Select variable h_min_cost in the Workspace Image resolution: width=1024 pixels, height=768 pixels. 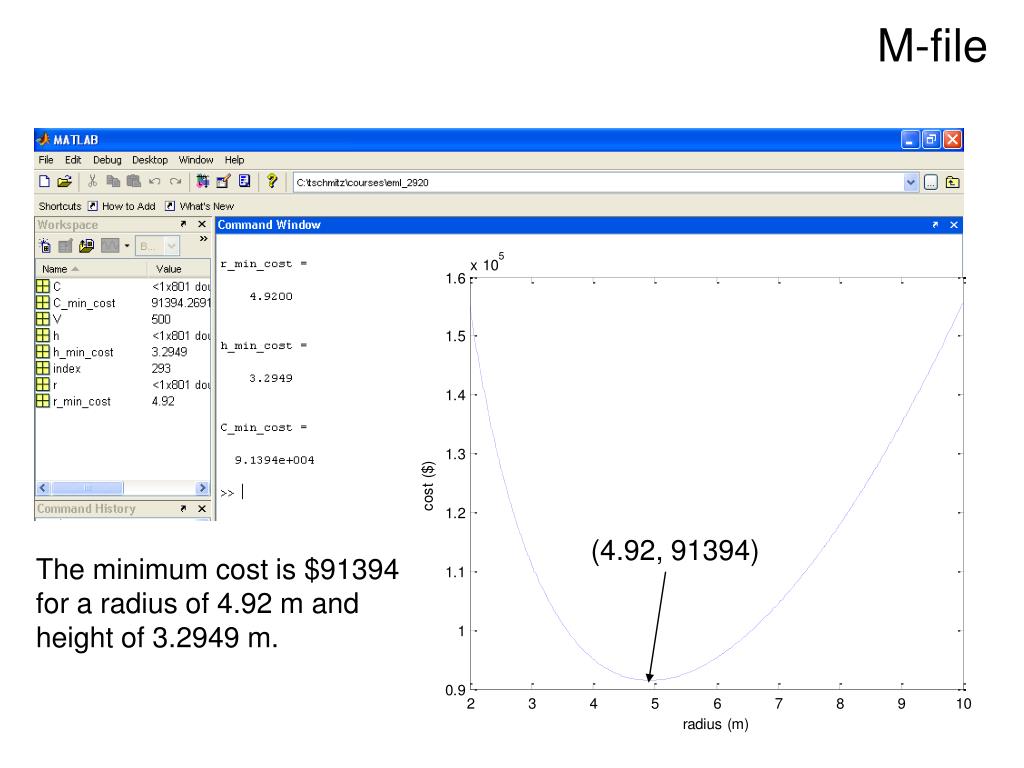click(83, 352)
